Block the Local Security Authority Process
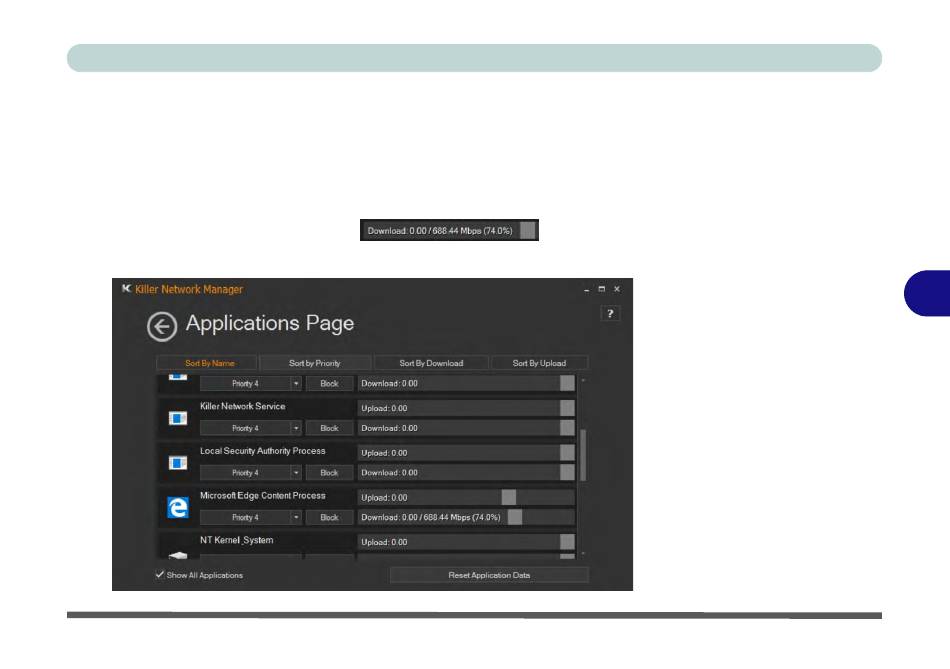Viewport: 950px width, 669px height. coord(329,473)
